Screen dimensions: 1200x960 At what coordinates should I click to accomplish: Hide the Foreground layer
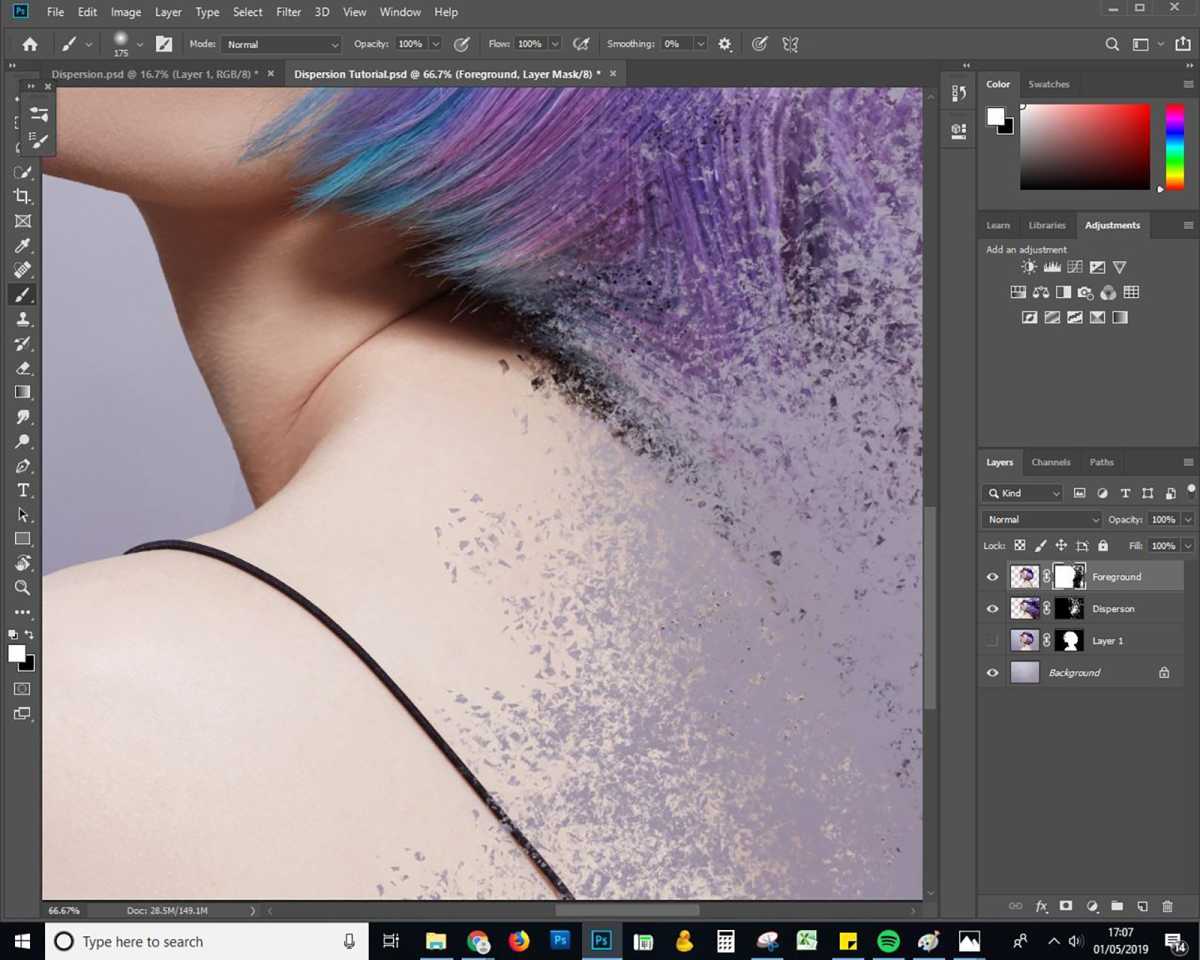tap(992, 576)
